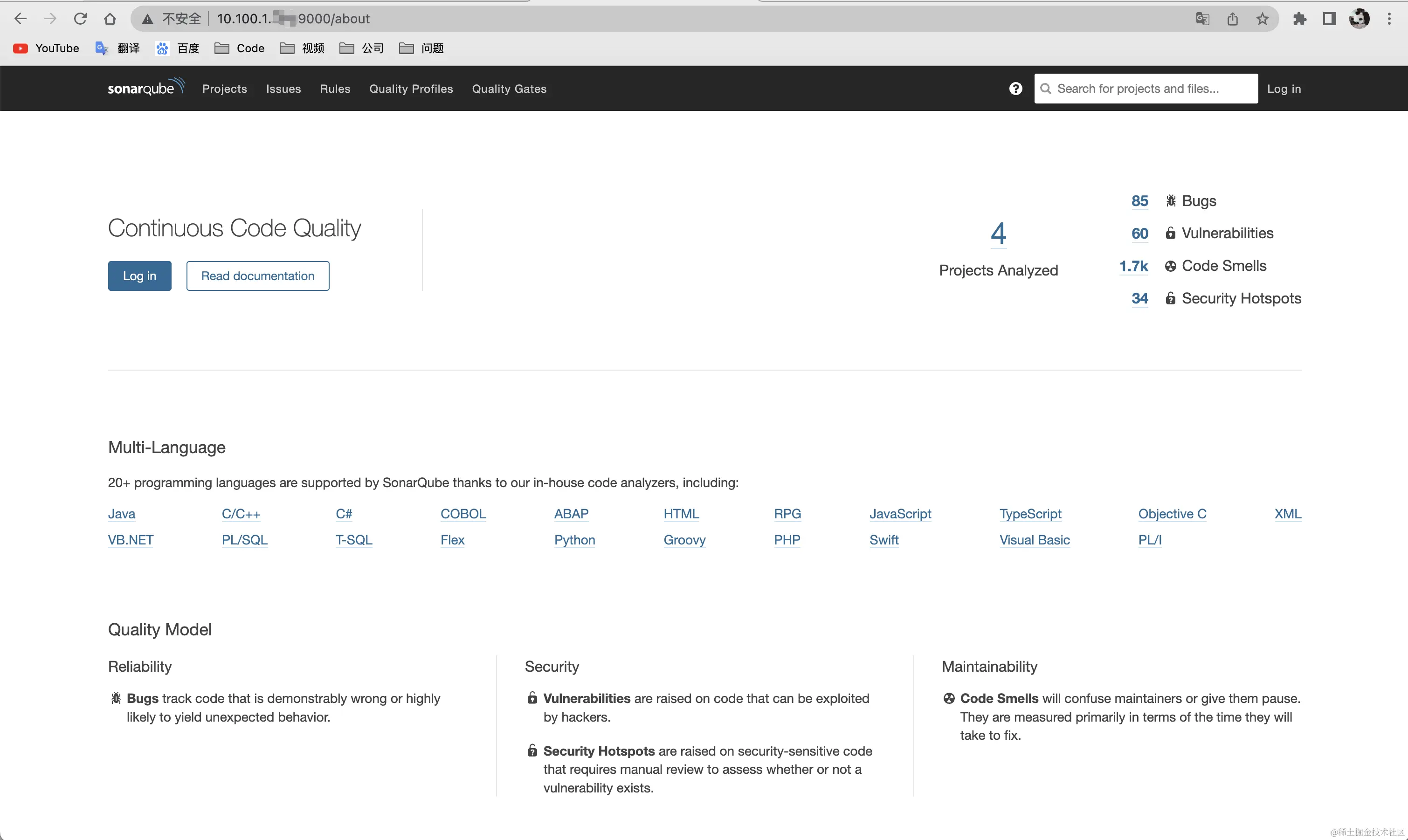
Task: Open the Code bookmarks folder
Action: pyautogui.click(x=240, y=48)
